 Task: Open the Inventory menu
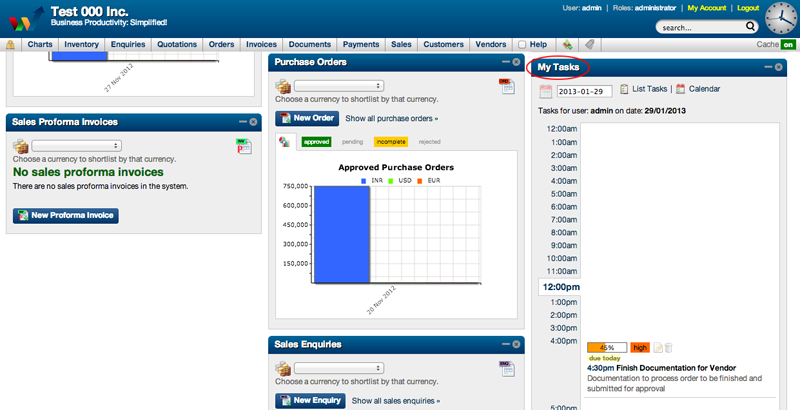(x=81, y=45)
